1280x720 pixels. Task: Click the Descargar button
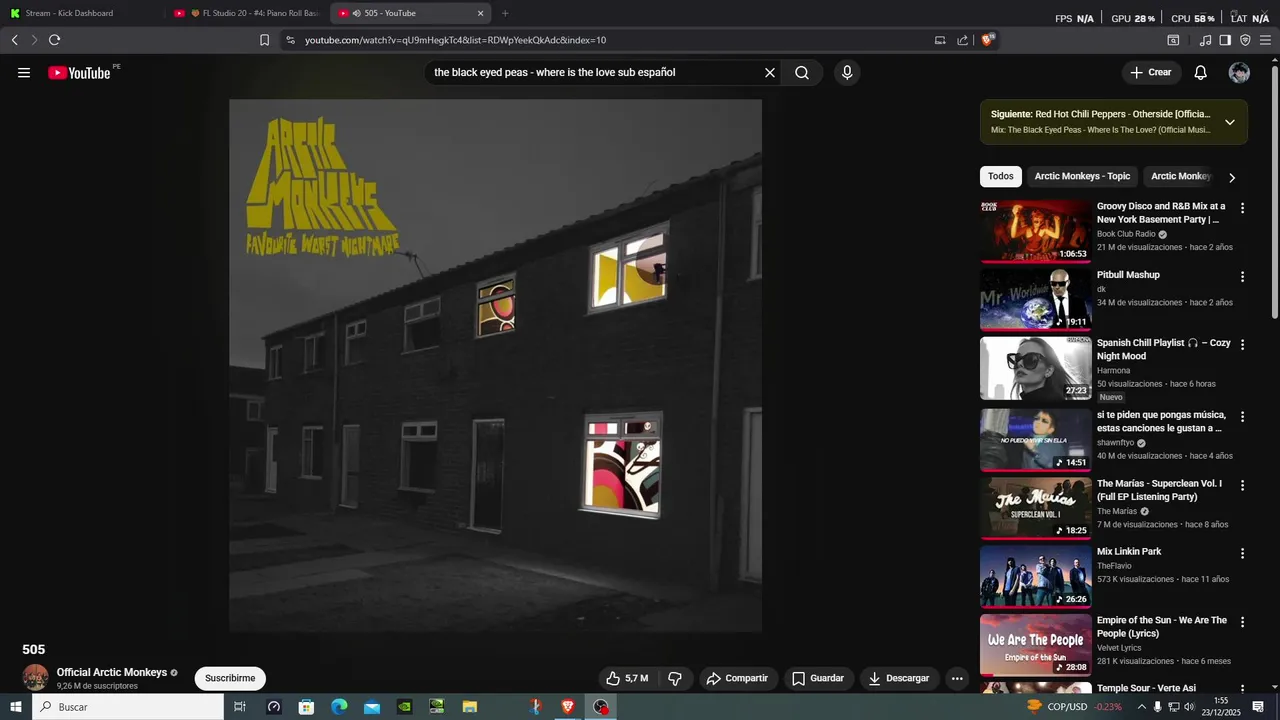coord(899,678)
